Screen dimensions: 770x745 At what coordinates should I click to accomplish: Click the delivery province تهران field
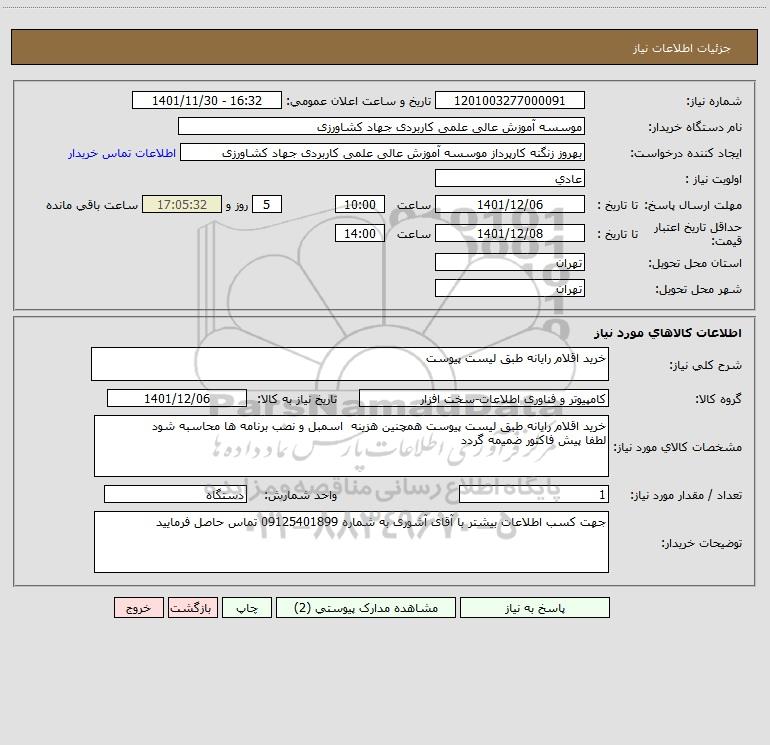pos(510,262)
